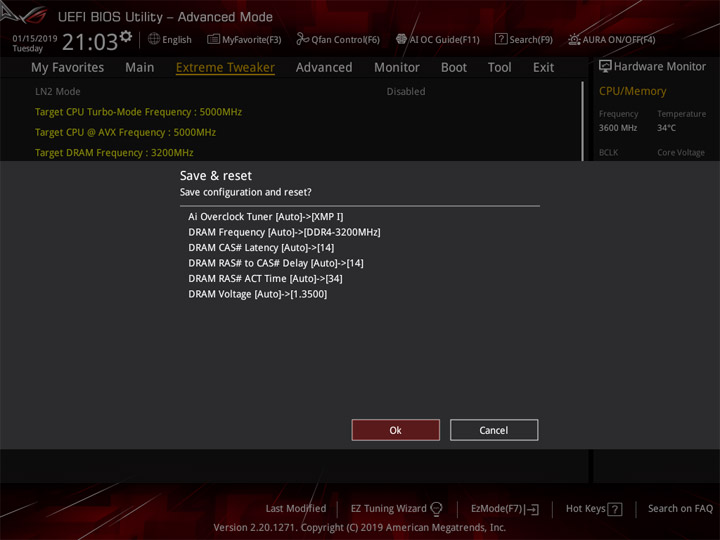720x540 pixels.
Task: Cancel the Save & reset dialog
Action: tap(494, 430)
